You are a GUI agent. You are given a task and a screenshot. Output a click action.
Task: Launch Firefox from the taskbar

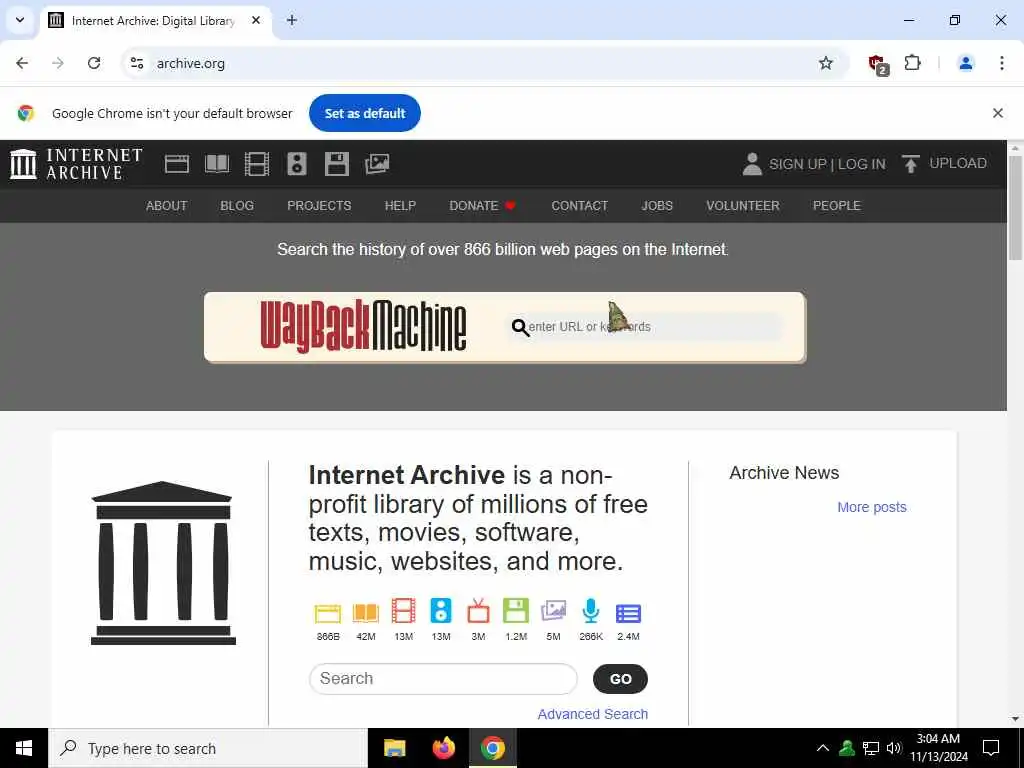point(444,748)
